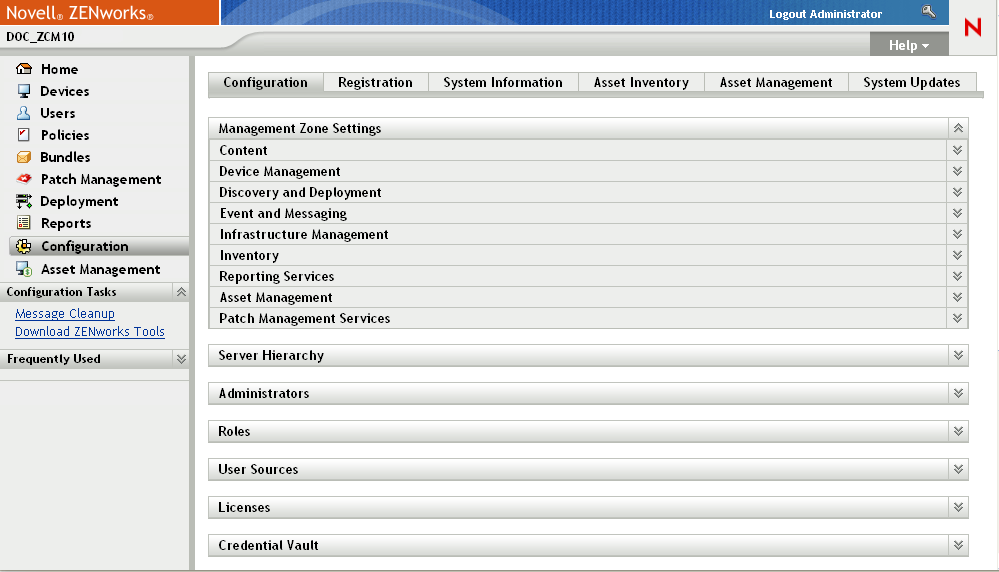
Task: Open Users in the navigation
Action: click(57, 113)
